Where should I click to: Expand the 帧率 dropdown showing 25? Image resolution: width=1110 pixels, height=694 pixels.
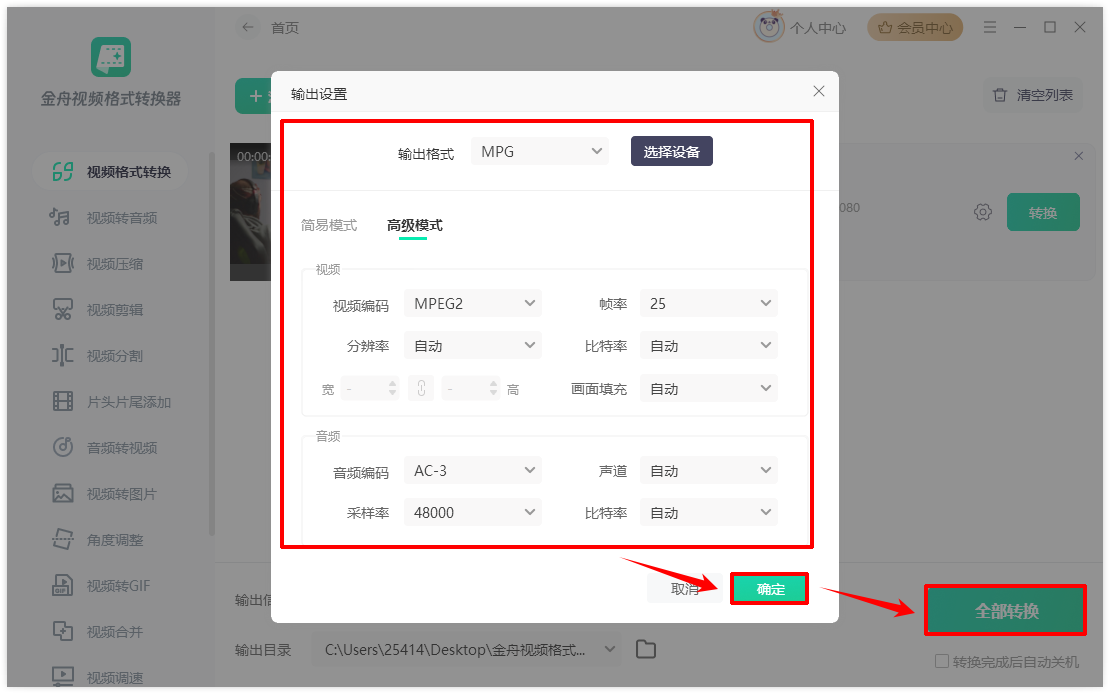(x=709, y=304)
